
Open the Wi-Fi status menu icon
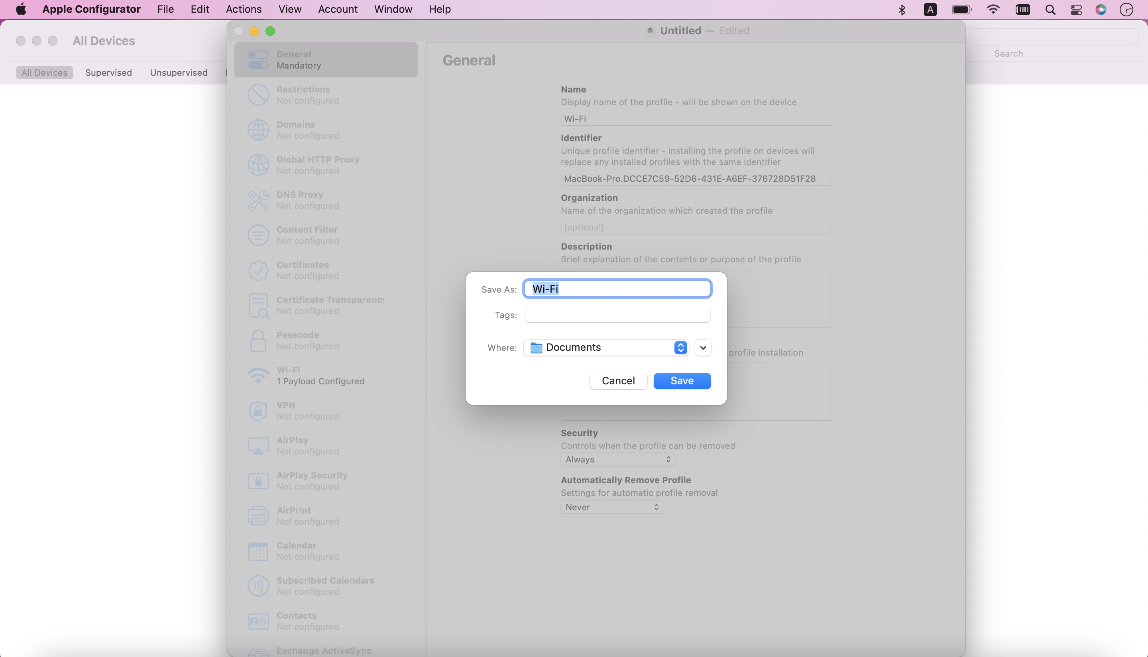coord(993,10)
